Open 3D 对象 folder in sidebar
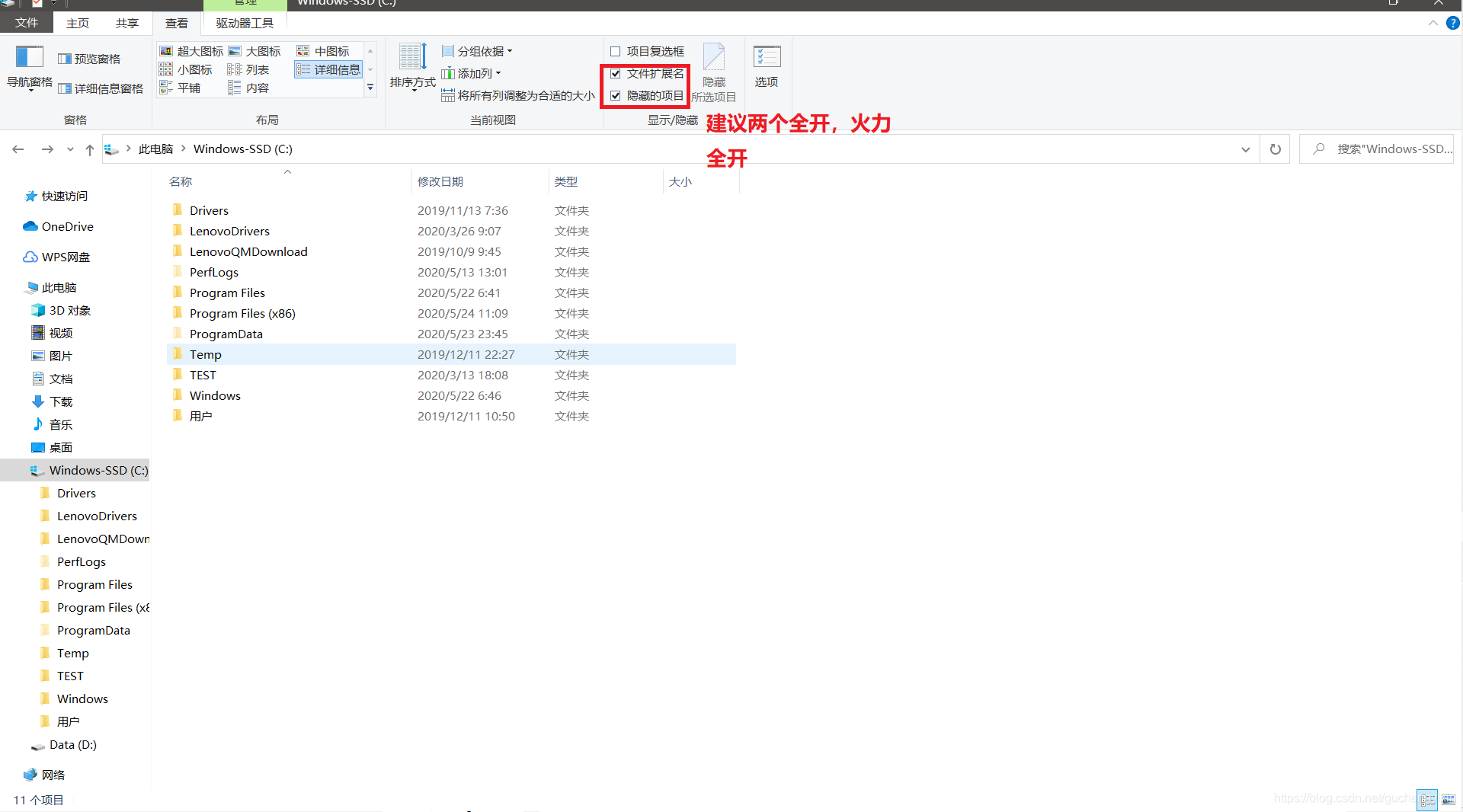 coord(61,310)
